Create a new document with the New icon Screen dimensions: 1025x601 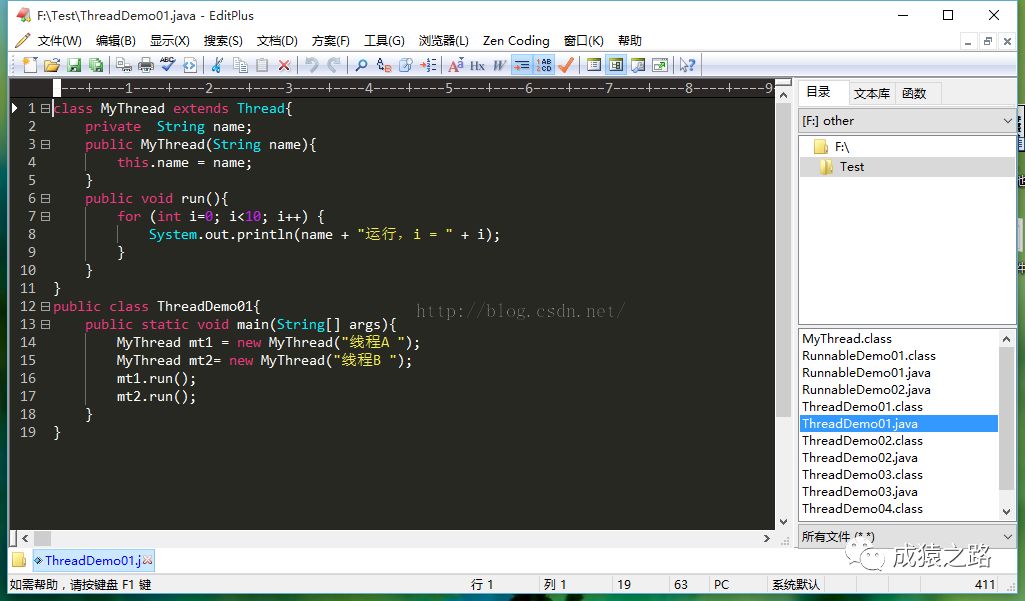click(x=30, y=65)
